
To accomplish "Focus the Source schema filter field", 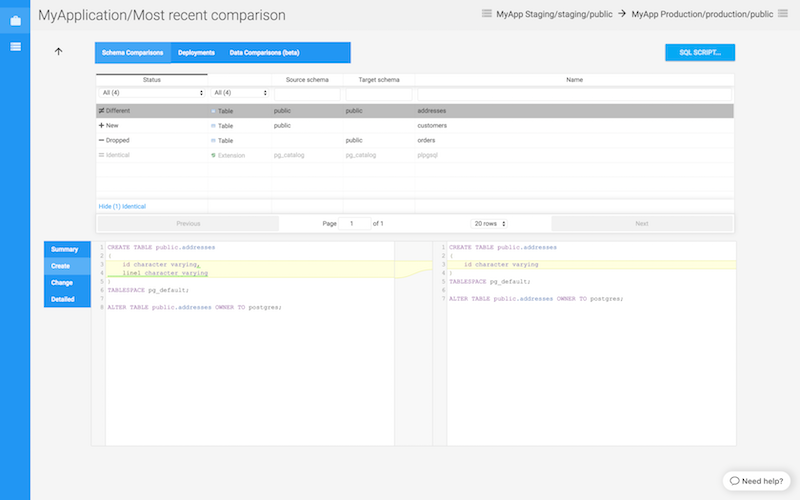I will click(307, 94).
